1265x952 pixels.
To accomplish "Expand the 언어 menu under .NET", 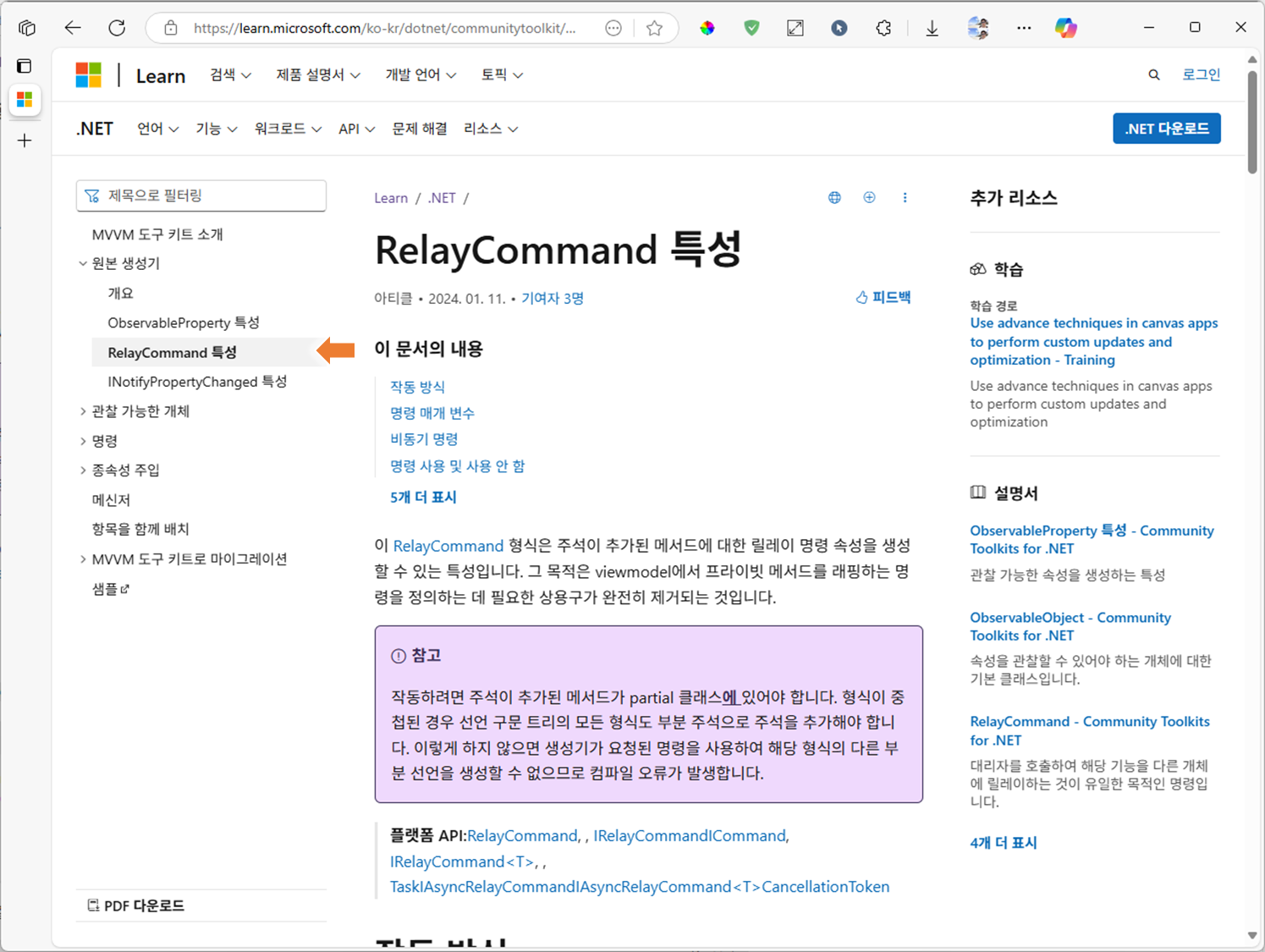I will [158, 129].
